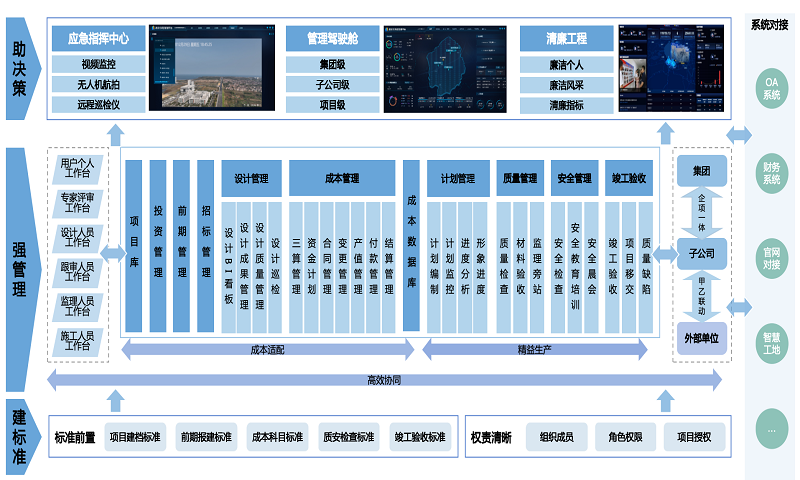Click the 成本管理 module header
Image resolution: width=800 pixels, height=480 pixels.
pos(342,178)
